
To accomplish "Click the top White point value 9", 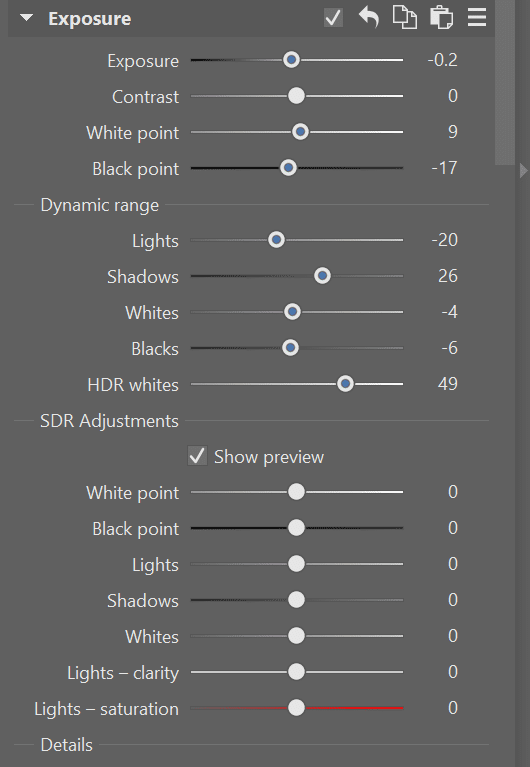I will 453,132.
